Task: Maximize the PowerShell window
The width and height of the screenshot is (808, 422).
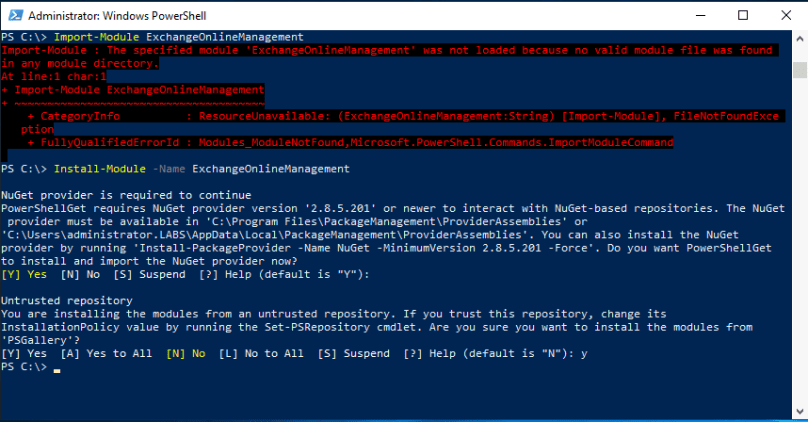Action: (x=741, y=16)
